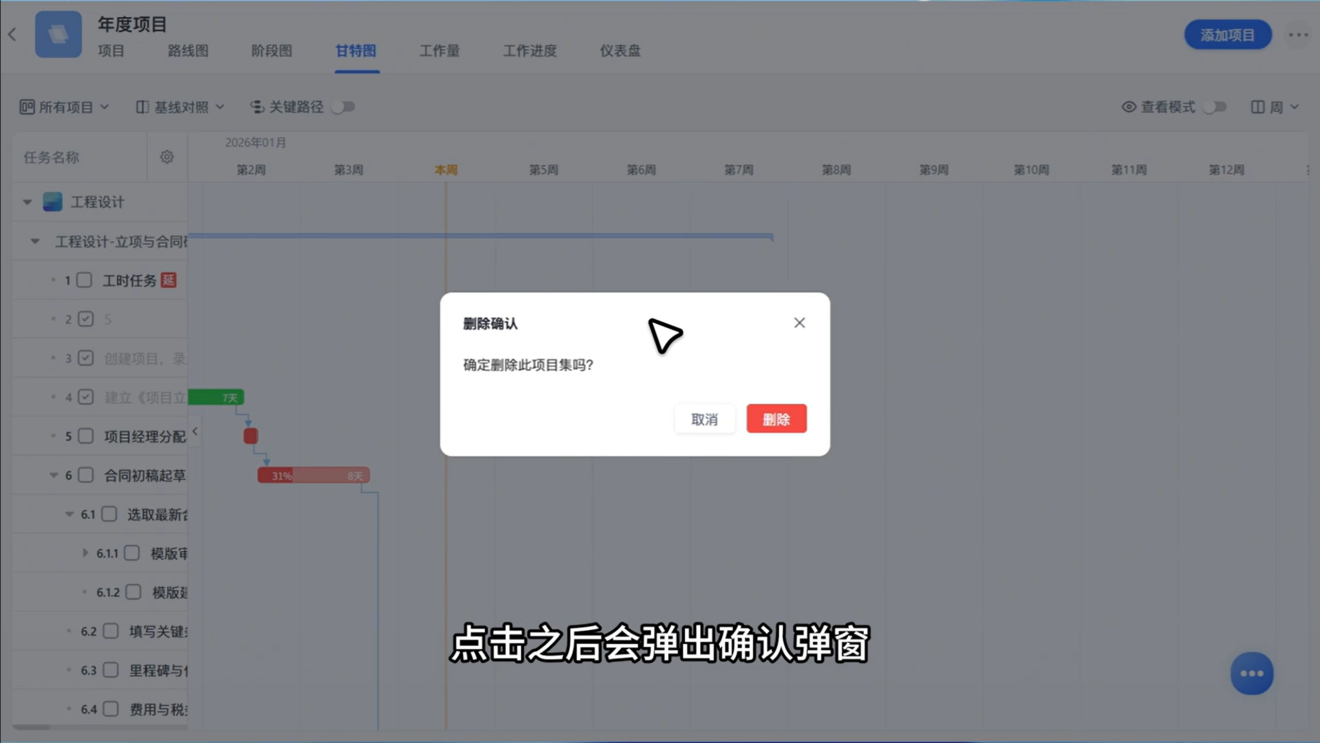
Task: Click the red 31% progress Gantt bar
Action: click(313, 475)
